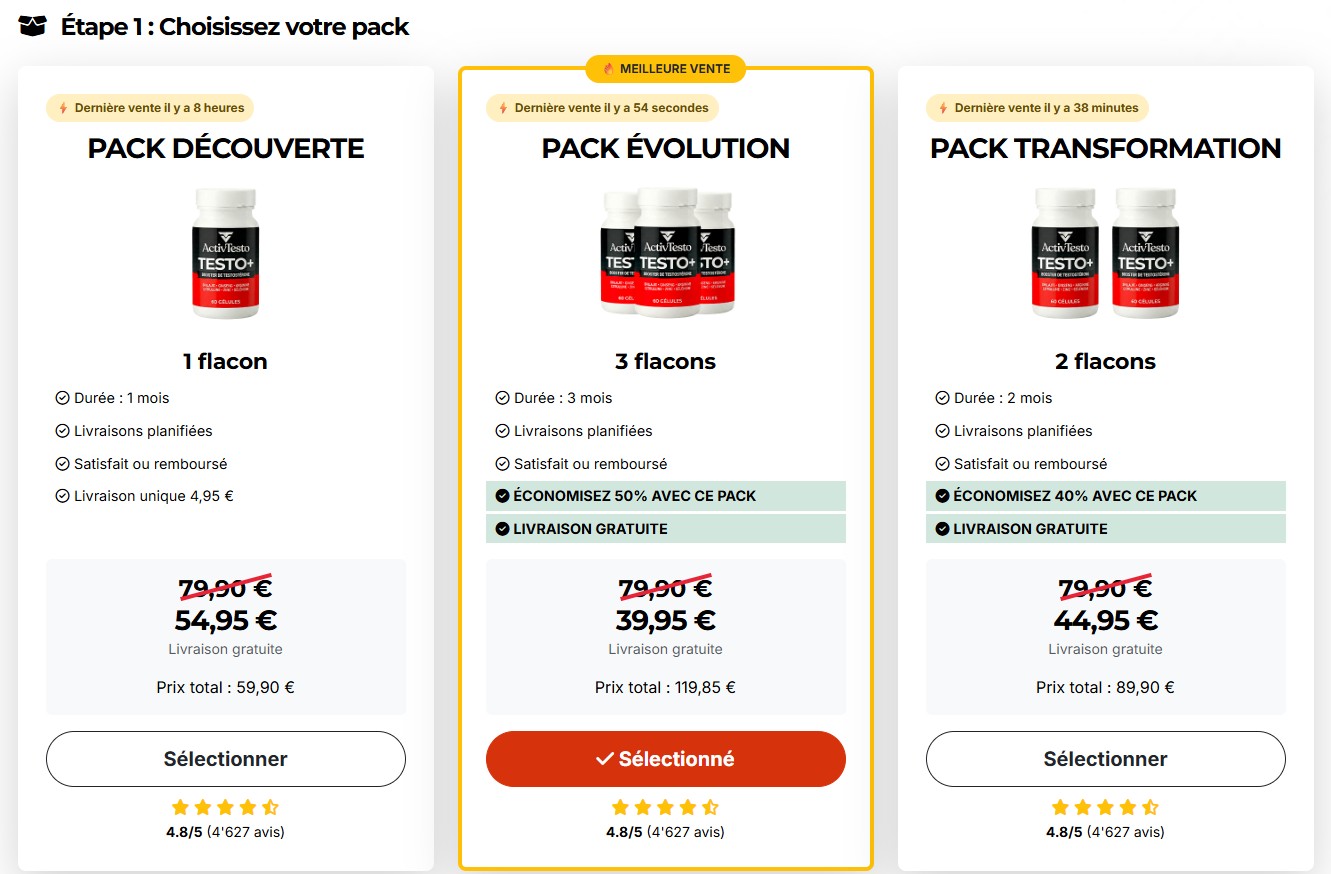The width and height of the screenshot is (1331, 874).
Task: Click the Sélectionner button under Pack Découverte
Action: (225, 758)
